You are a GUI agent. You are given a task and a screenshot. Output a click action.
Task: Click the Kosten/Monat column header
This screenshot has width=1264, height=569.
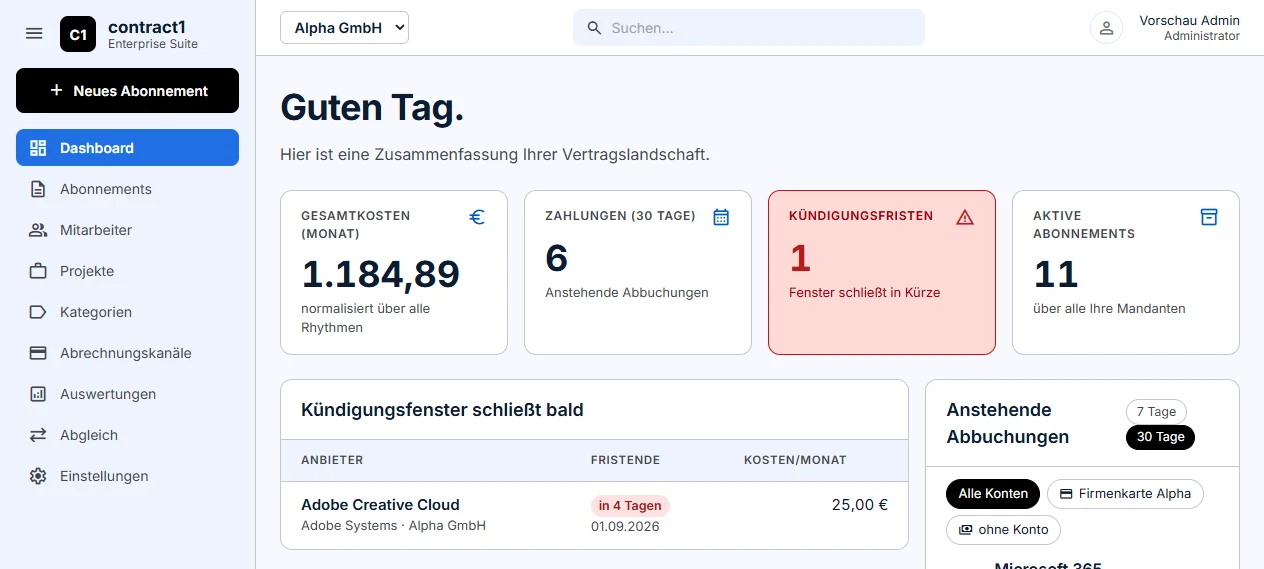pos(795,460)
